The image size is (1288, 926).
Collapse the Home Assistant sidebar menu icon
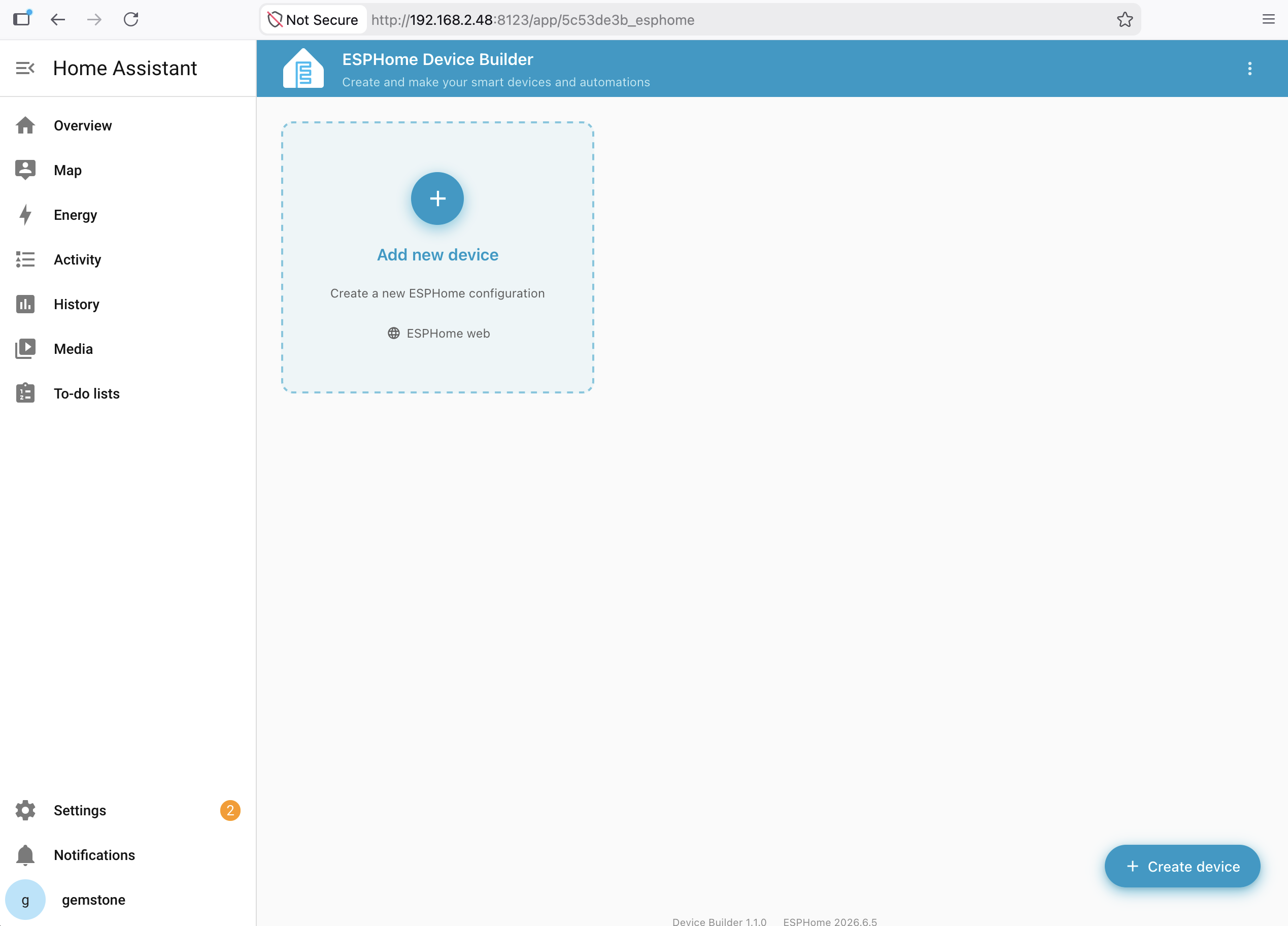pos(25,68)
